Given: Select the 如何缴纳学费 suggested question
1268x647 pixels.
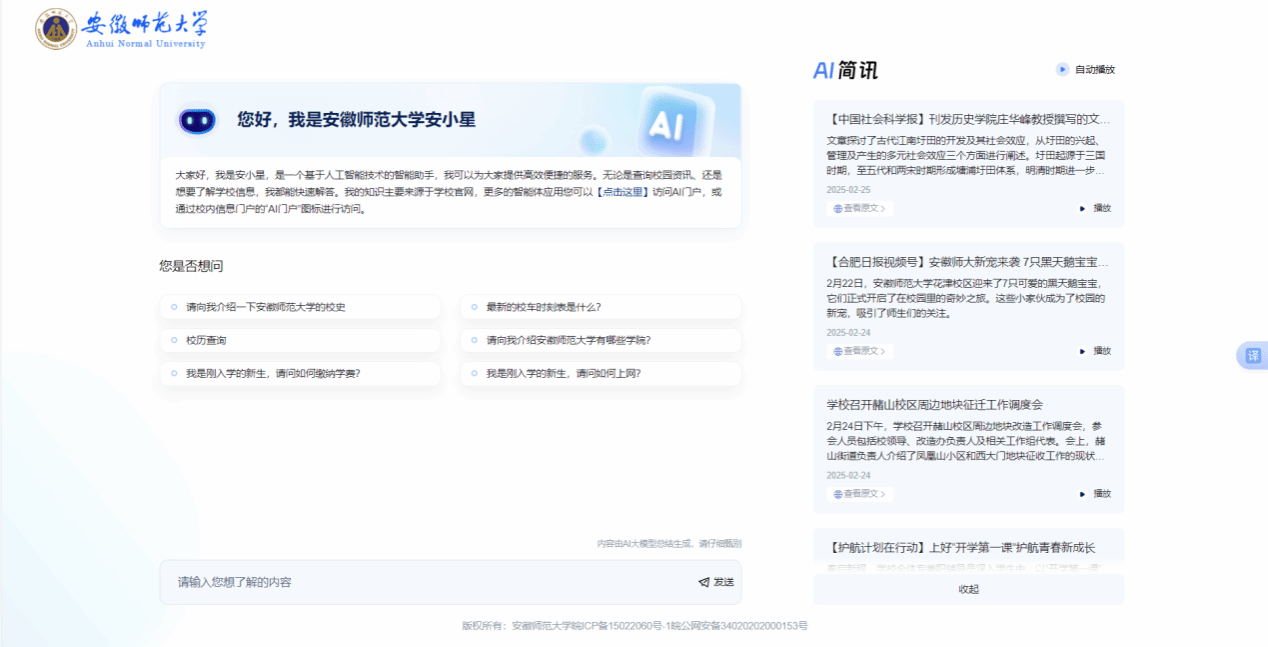Looking at the screenshot, I should 272,373.
